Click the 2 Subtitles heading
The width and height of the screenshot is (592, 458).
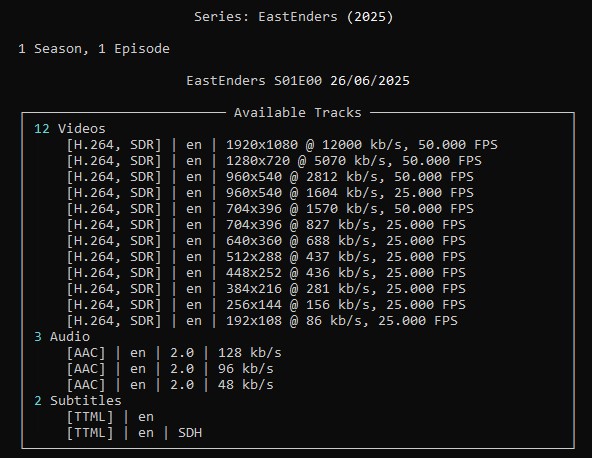[x=78, y=401]
